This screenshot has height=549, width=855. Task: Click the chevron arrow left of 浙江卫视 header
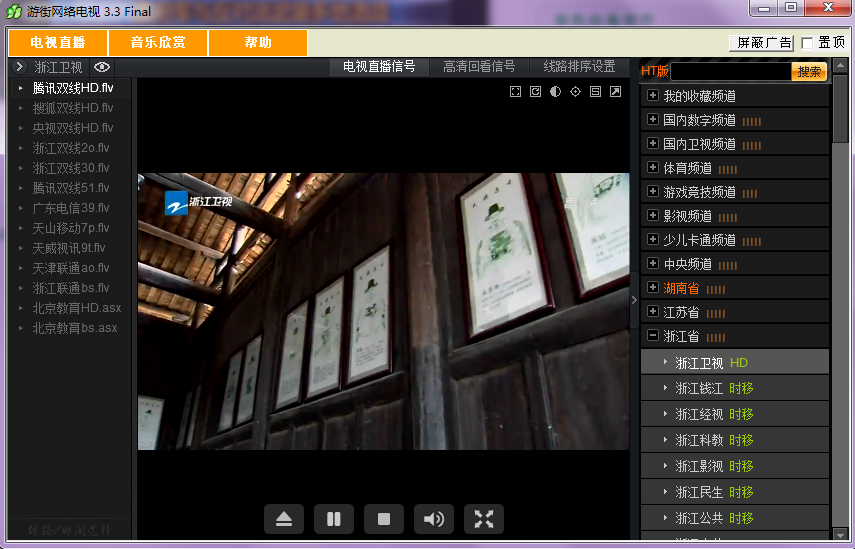pos(19,67)
